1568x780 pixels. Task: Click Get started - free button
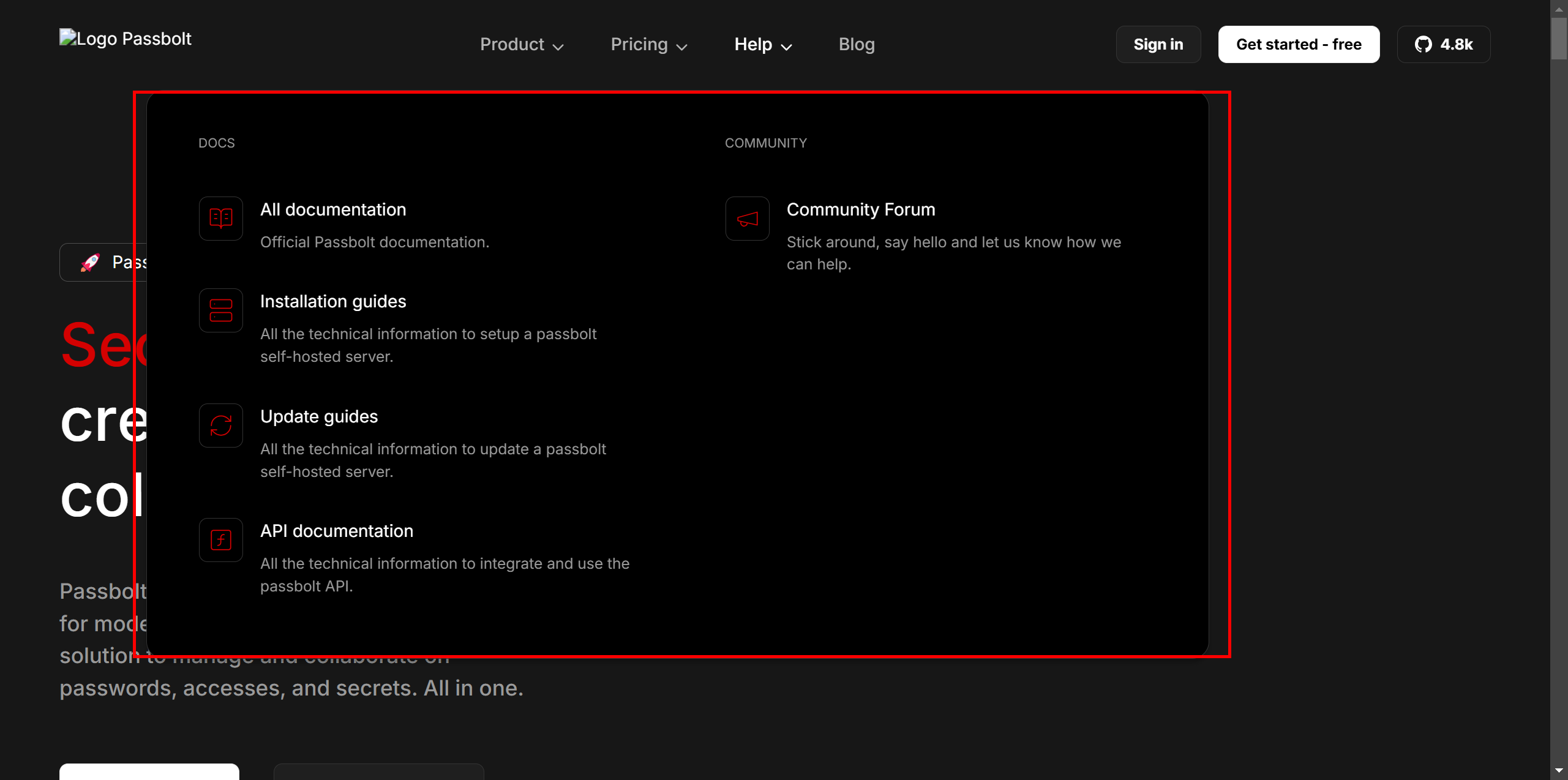pos(1298,45)
